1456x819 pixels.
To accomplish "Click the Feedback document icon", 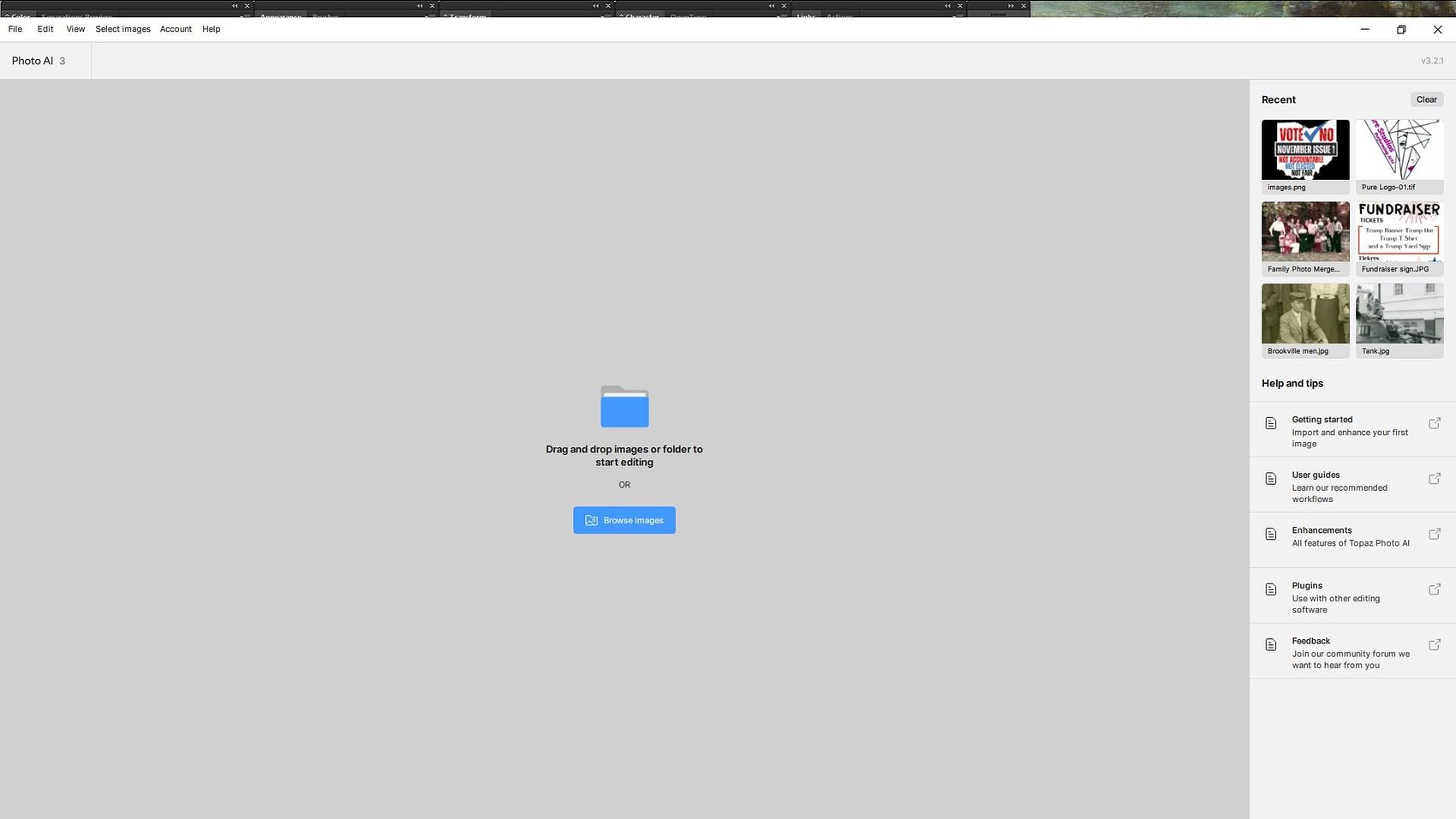I will tap(1271, 644).
